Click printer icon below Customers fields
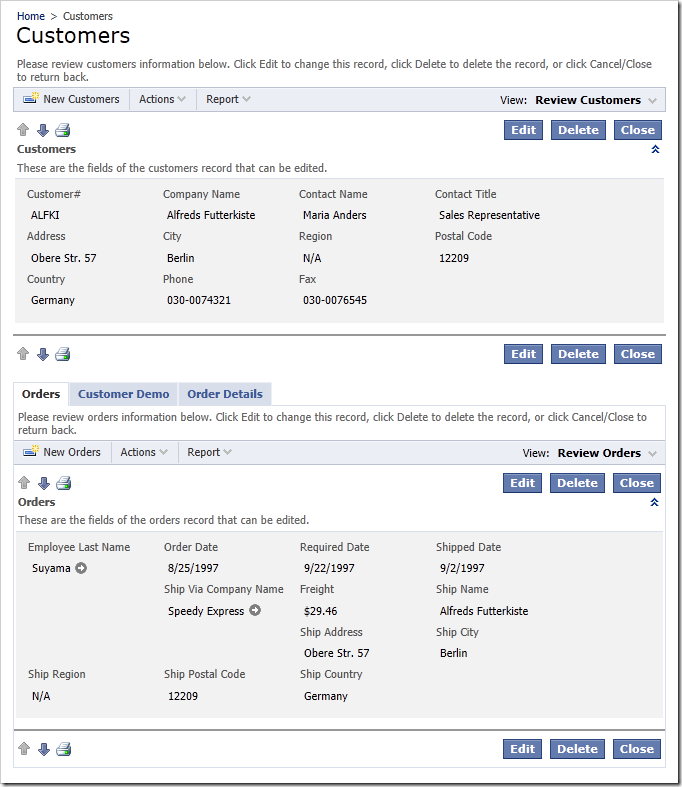The image size is (682, 787). click(63, 354)
